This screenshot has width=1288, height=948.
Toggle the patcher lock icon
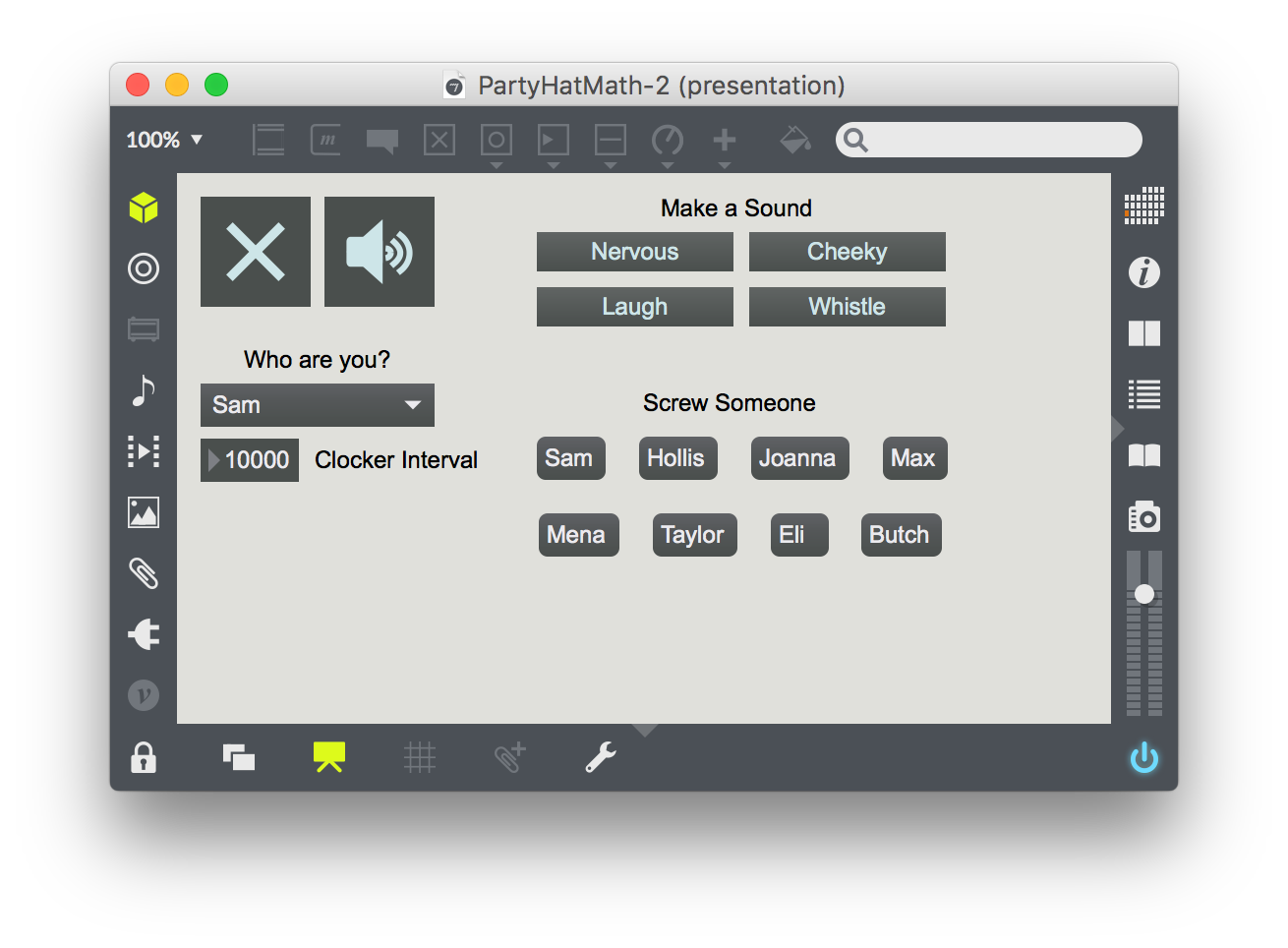(x=144, y=757)
